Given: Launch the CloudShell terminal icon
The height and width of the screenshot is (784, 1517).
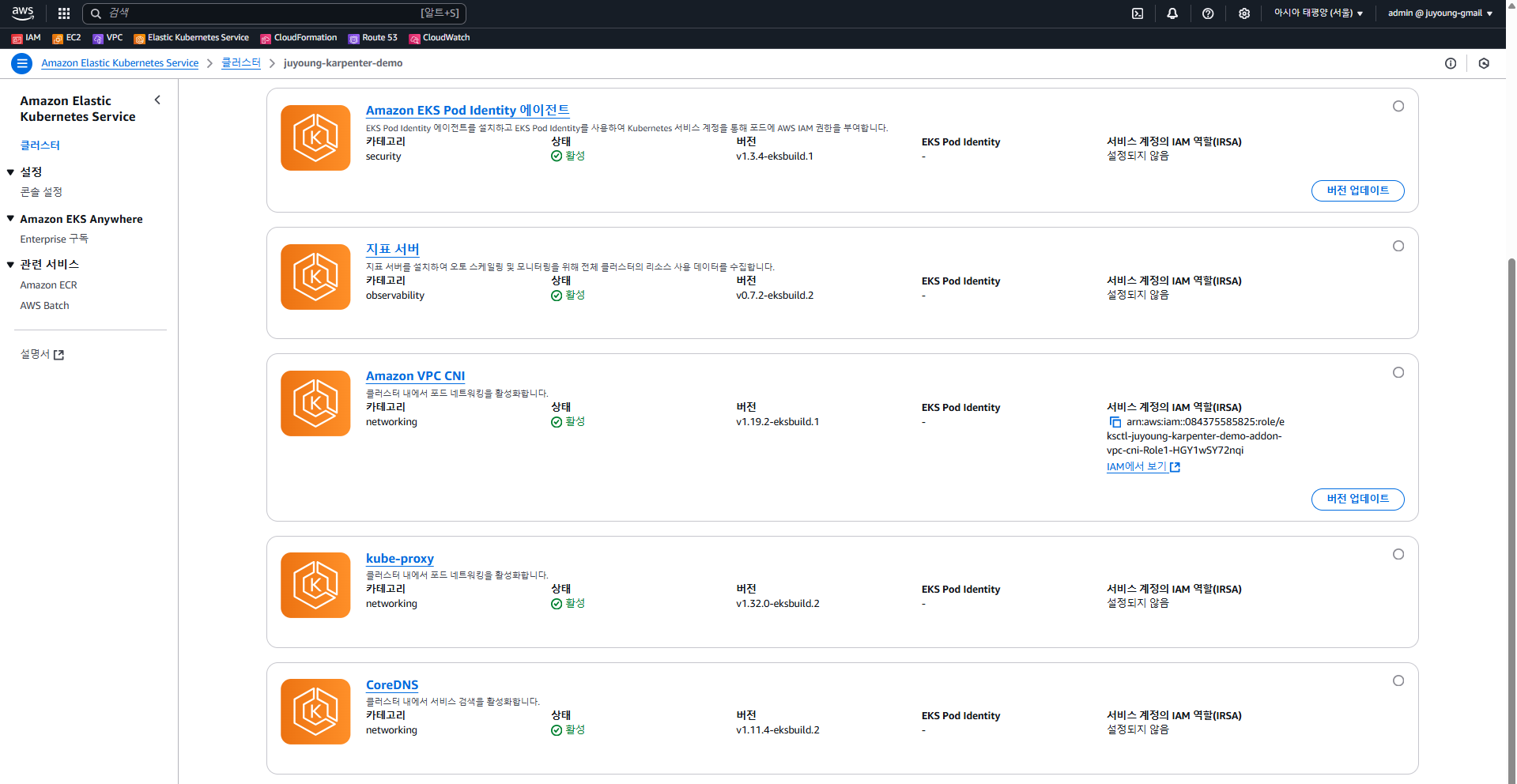Looking at the screenshot, I should pos(1138,13).
